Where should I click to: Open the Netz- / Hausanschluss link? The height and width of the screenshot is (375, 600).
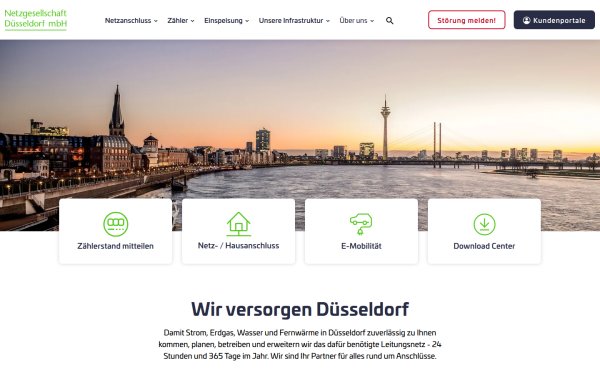pyautogui.click(x=238, y=246)
